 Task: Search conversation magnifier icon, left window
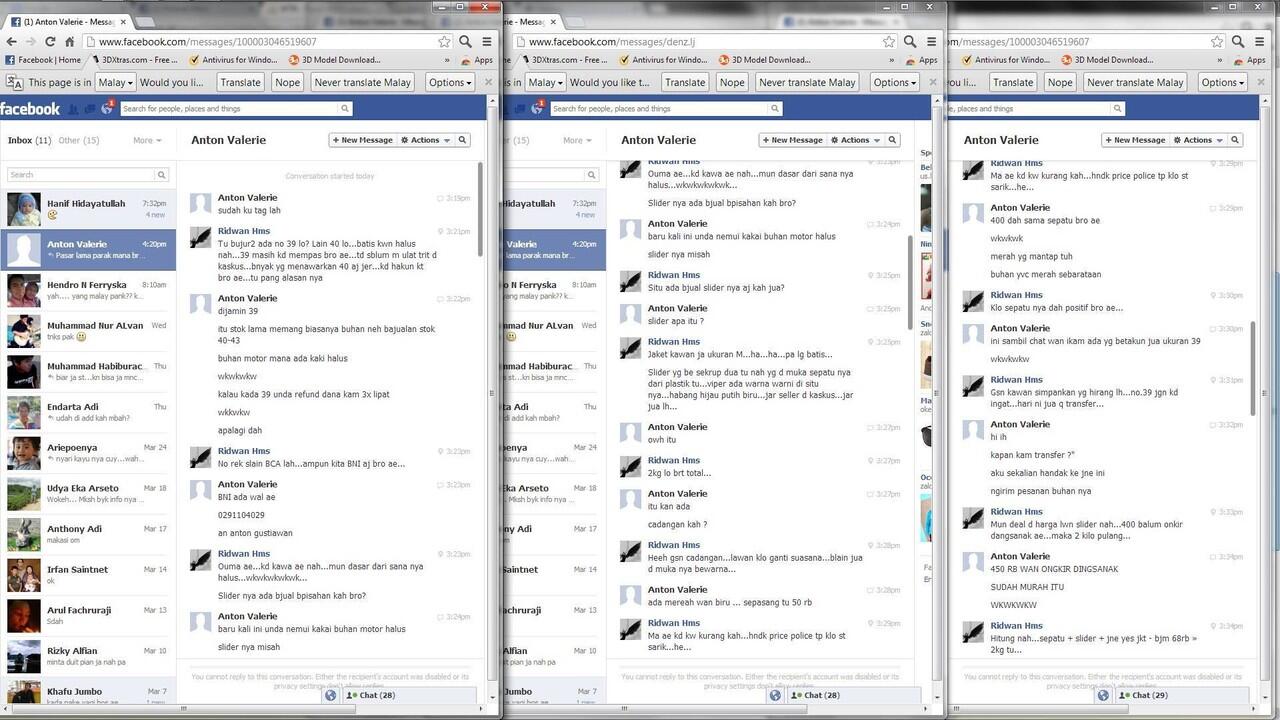[463, 140]
